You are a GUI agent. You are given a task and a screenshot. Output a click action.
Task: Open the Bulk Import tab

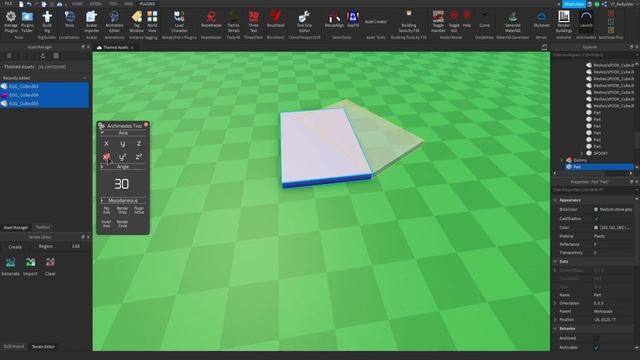pyautogui.click(x=14, y=347)
